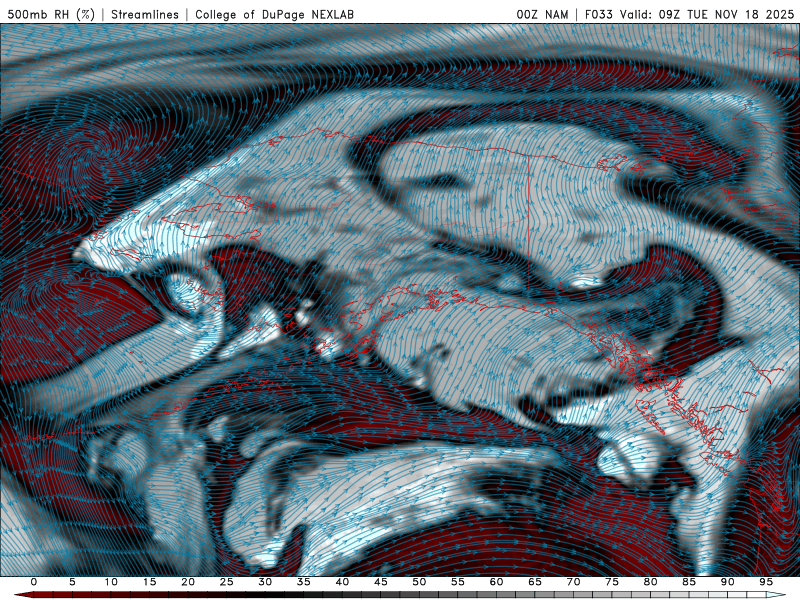Select the colorbar label "25"
Viewport: 800px width, 600px height.
pyautogui.click(x=227, y=582)
